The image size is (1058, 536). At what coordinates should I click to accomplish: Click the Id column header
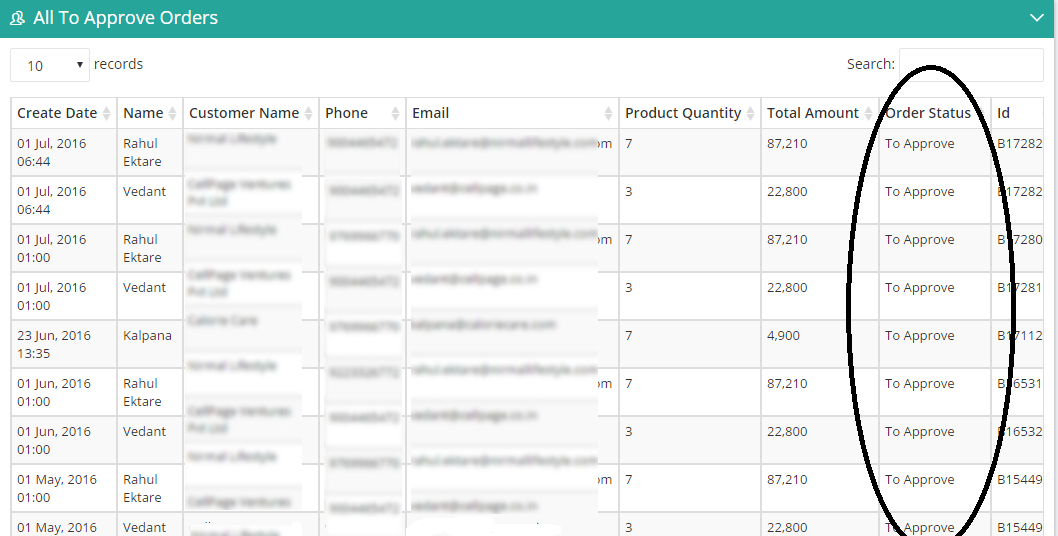pos(1003,113)
